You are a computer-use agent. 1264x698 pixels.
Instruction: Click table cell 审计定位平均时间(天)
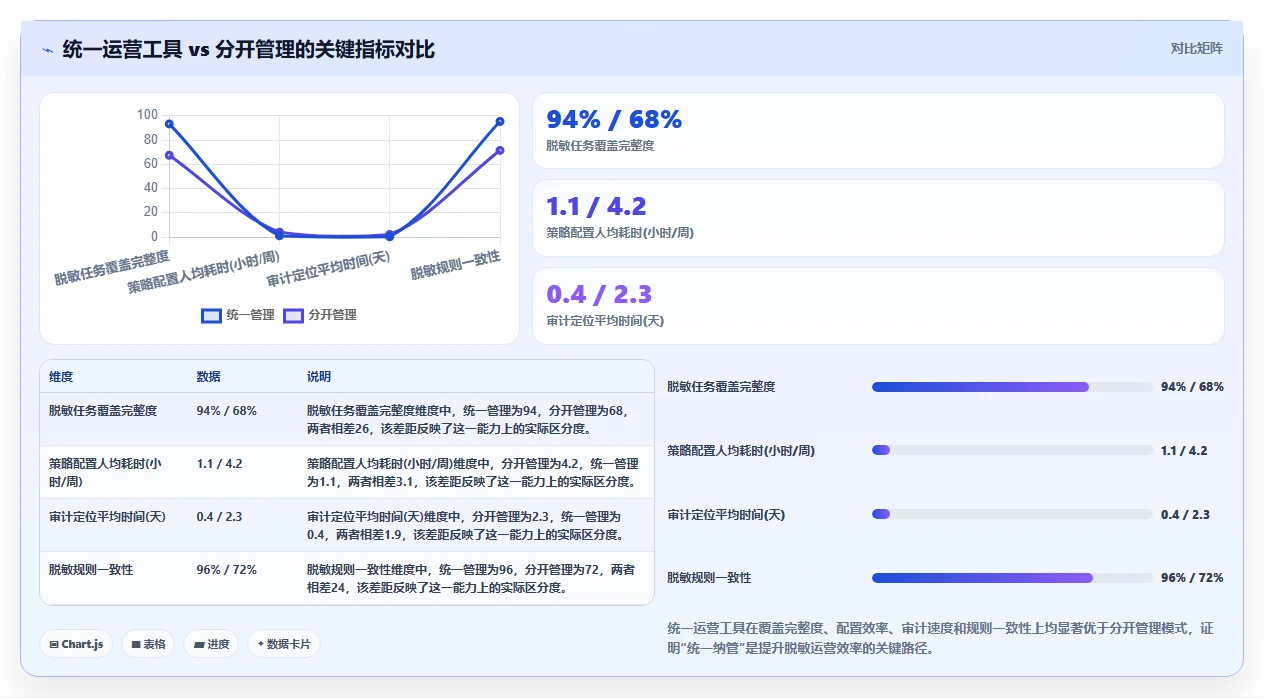pos(107,517)
